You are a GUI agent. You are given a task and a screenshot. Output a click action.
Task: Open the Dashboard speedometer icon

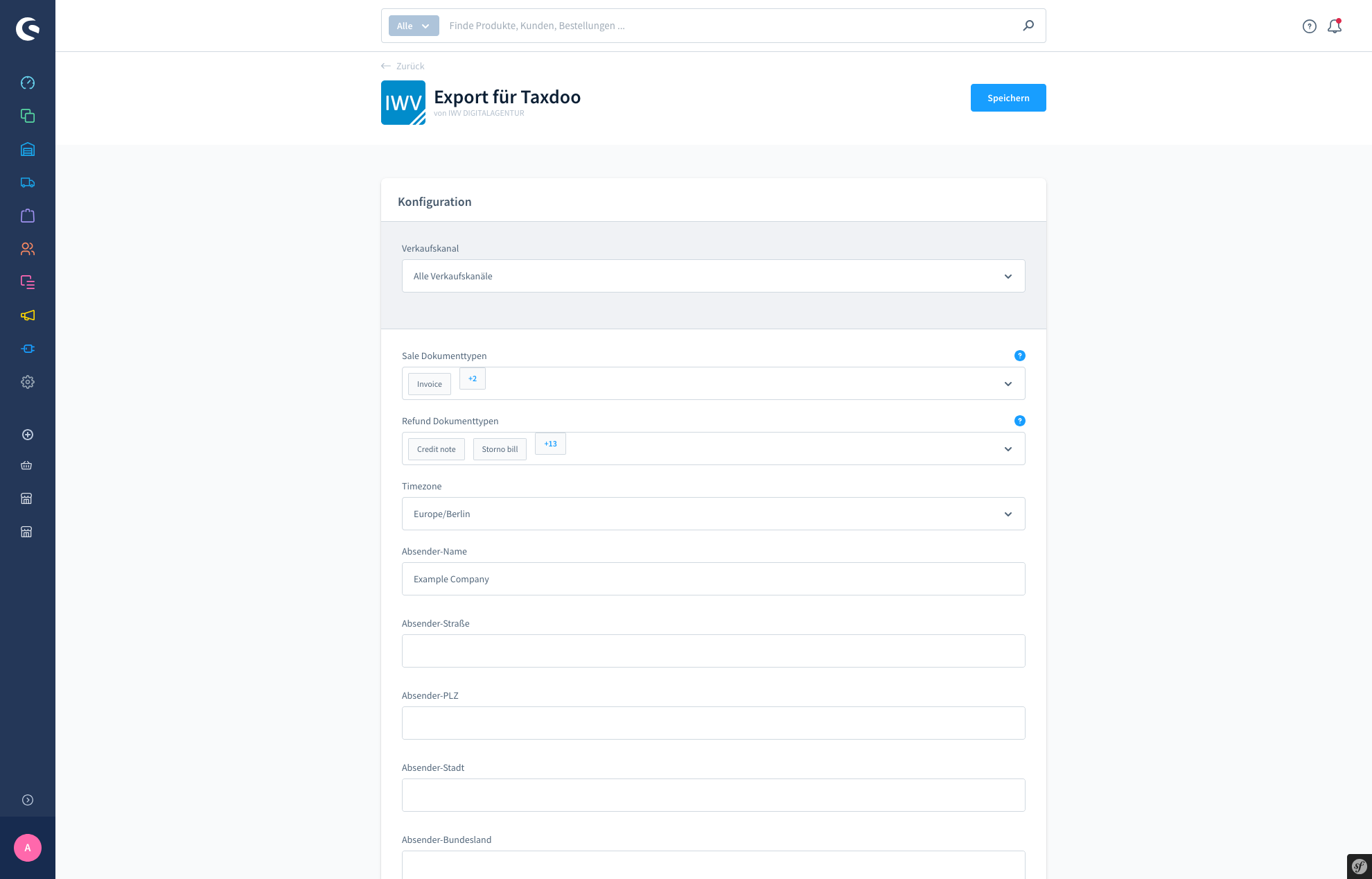tap(28, 82)
